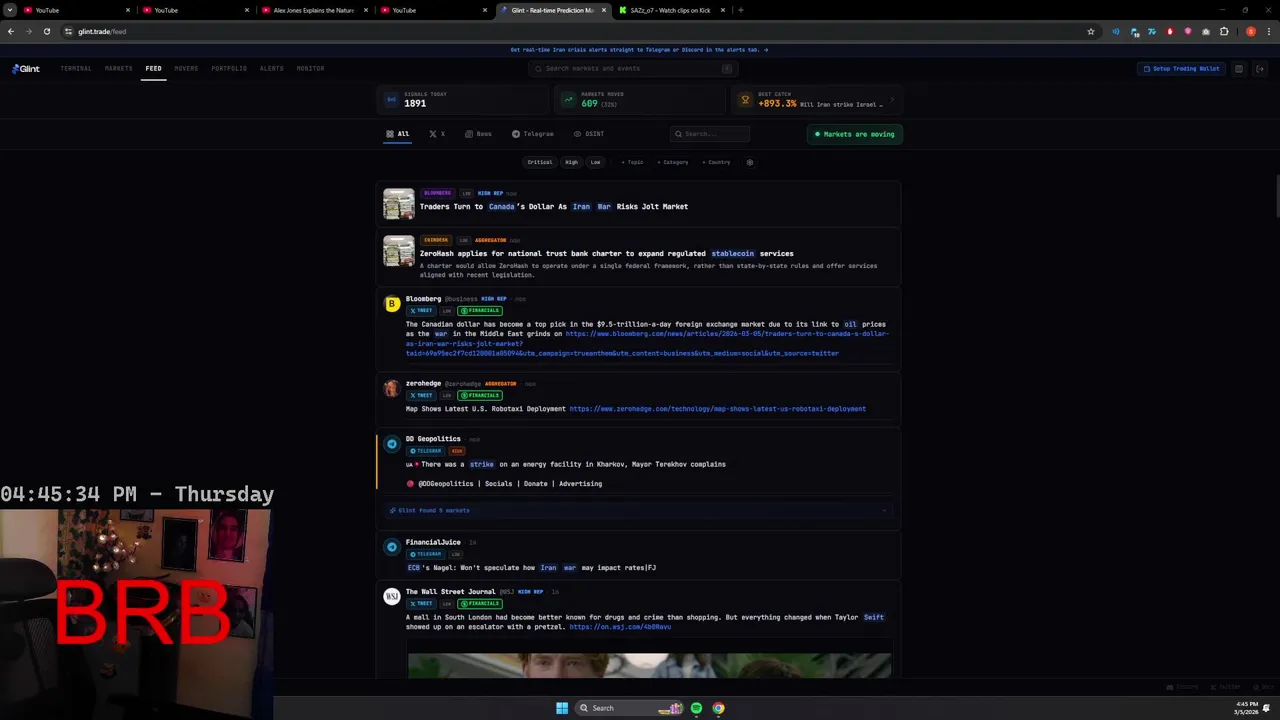Click the Bloomberg yellow B avatar
The width and height of the screenshot is (1280, 720).
tap(392, 304)
